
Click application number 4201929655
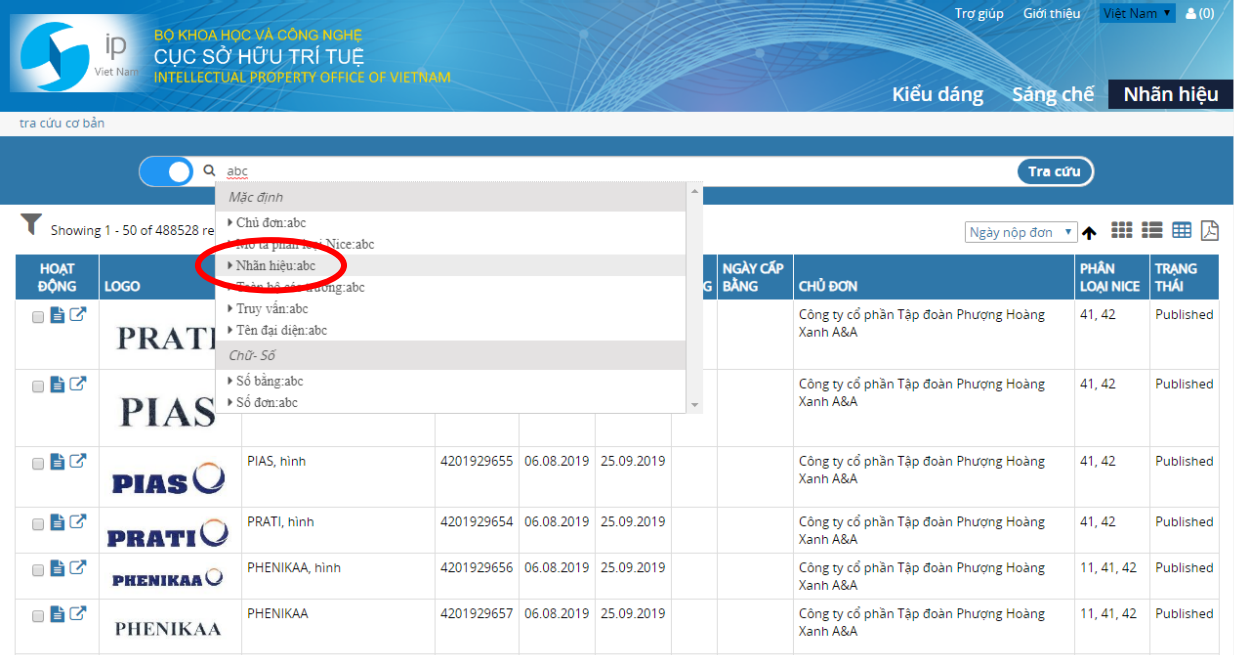[x=476, y=461]
